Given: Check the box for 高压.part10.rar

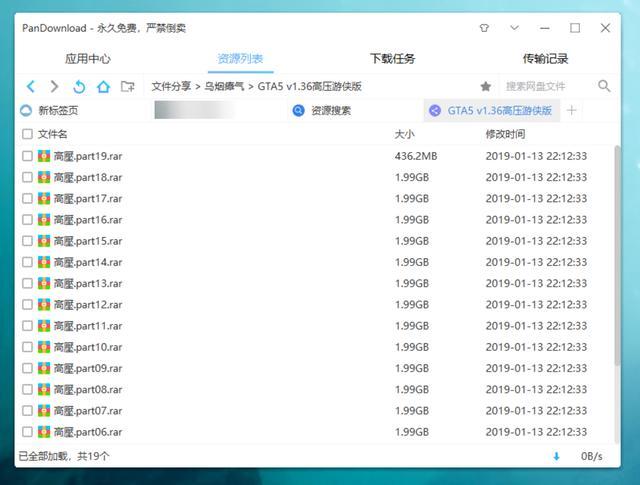Looking at the screenshot, I should coord(27,347).
